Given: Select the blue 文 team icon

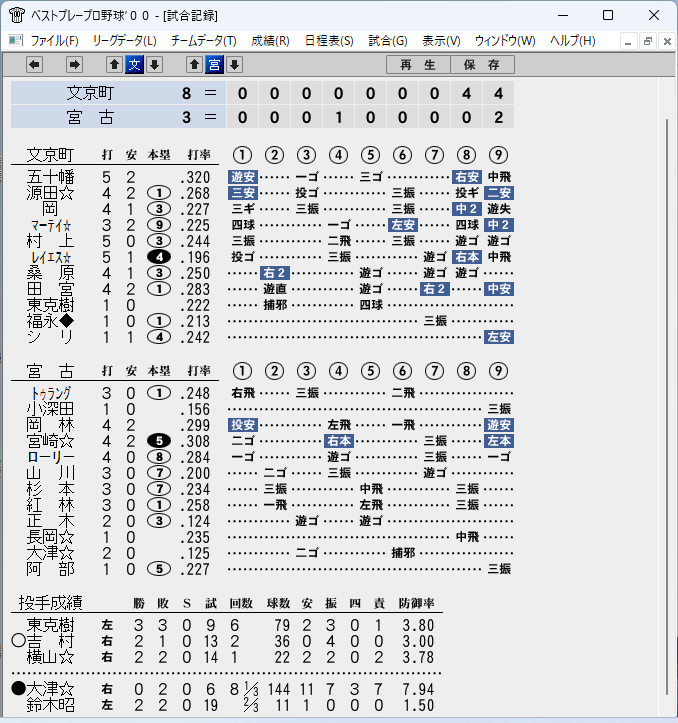Looking at the screenshot, I should (134, 65).
